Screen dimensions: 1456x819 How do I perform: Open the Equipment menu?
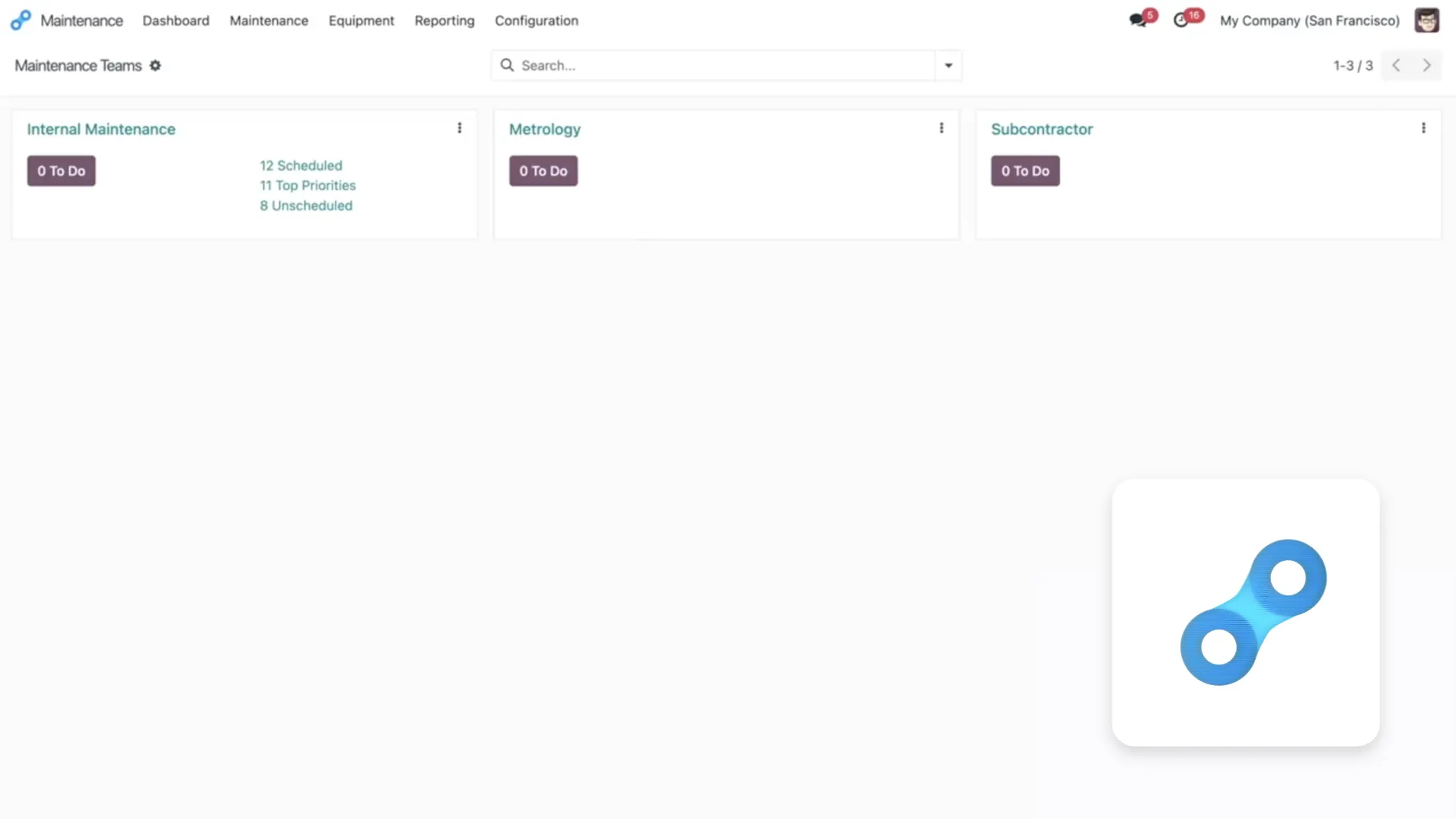[x=362, y=21]
